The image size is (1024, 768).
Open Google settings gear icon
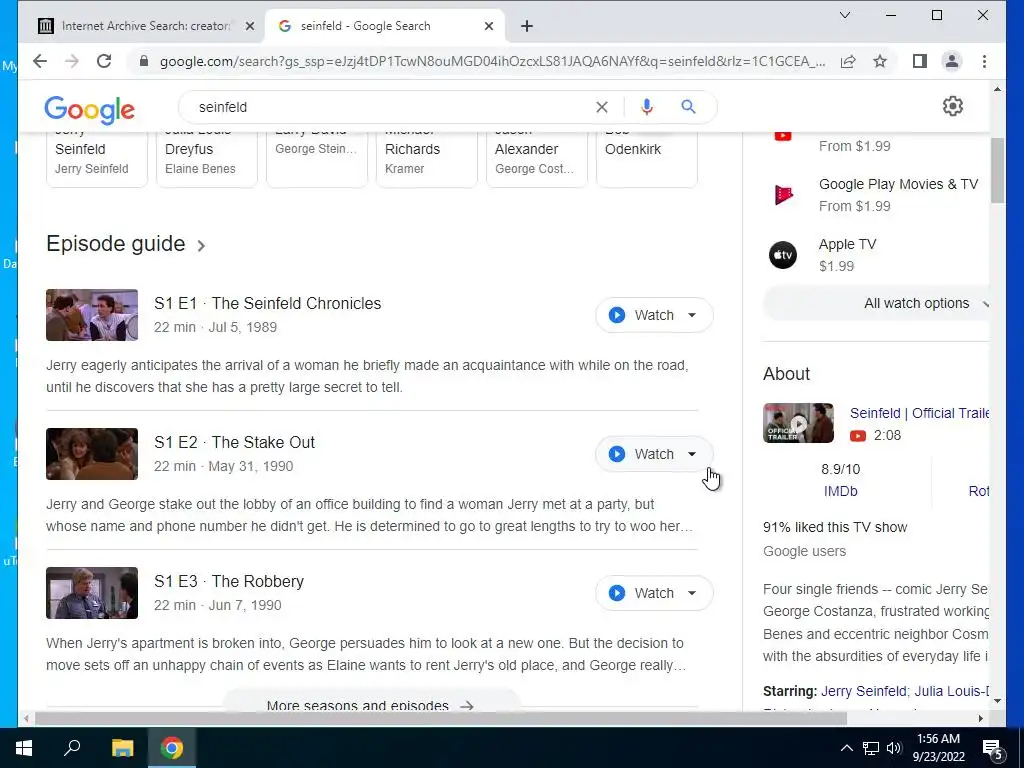coord(953,106)
